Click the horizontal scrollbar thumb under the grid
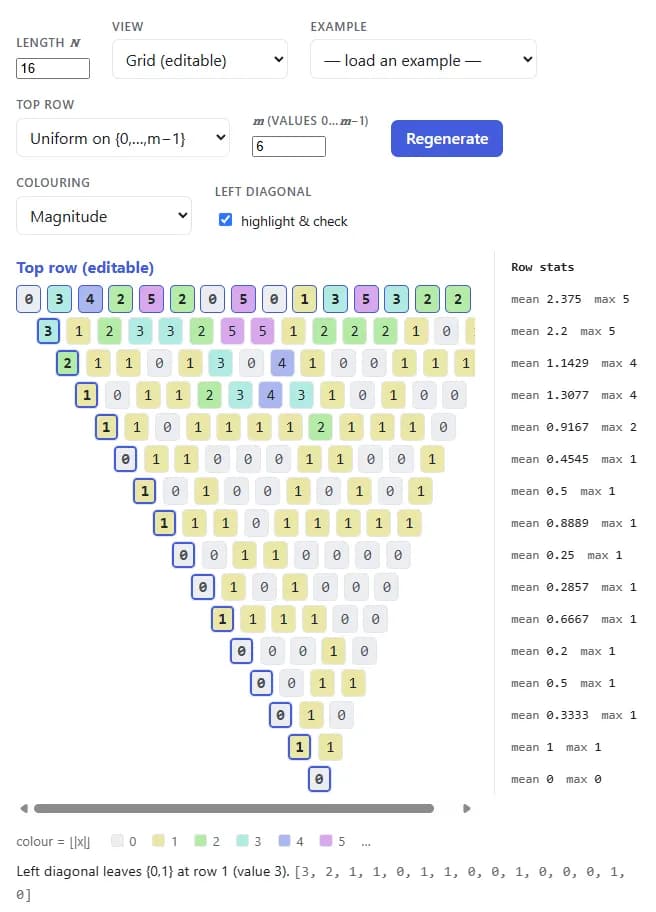The height and width of the screenshot is (912, 656). (x=234, y=808)
